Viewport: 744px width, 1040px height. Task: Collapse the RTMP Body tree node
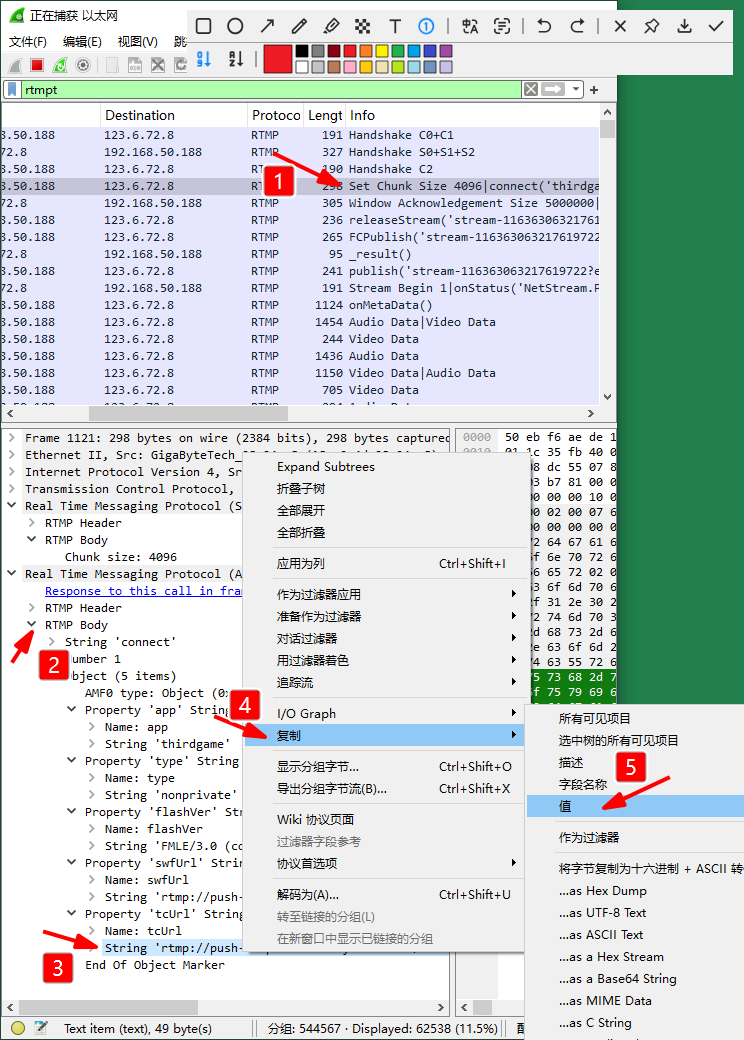pyautogui.click(x=33, y=625)
